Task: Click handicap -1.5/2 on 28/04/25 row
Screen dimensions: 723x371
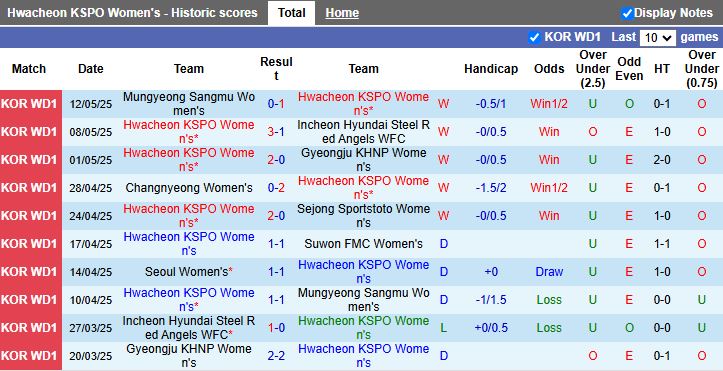Action: tap(491, 188)
